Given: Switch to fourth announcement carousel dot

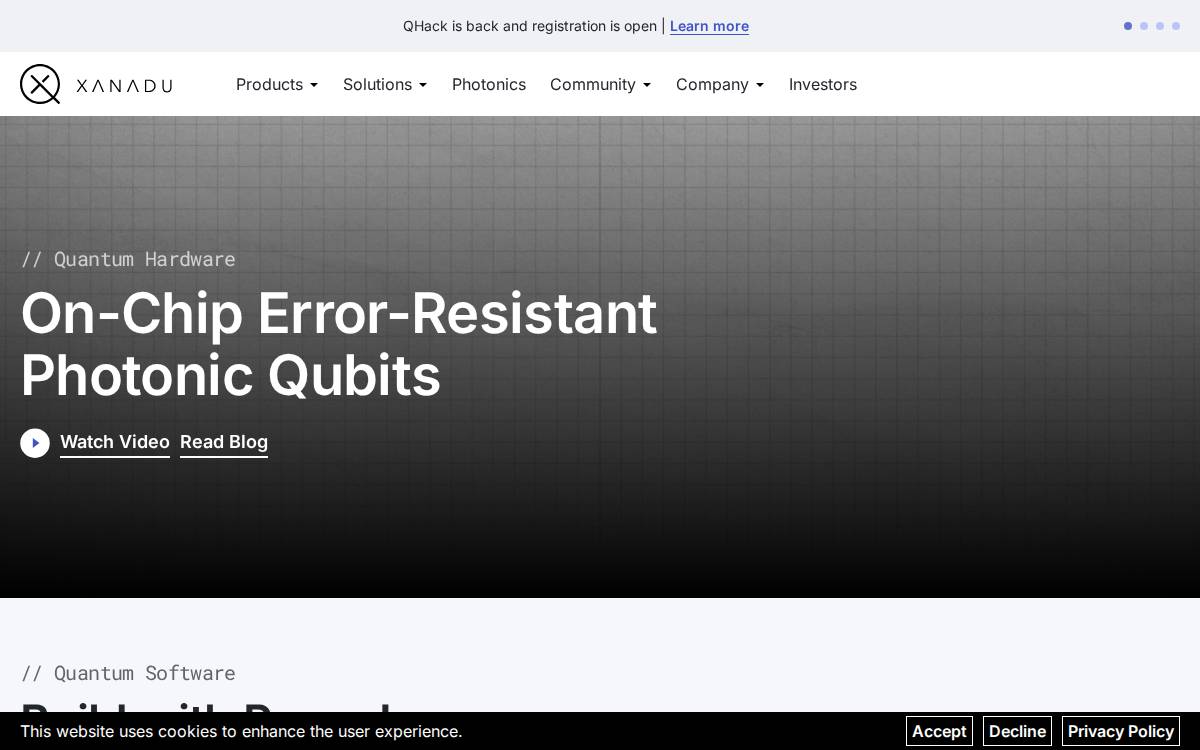Looking at the screenshot, I should [1176, 26].
